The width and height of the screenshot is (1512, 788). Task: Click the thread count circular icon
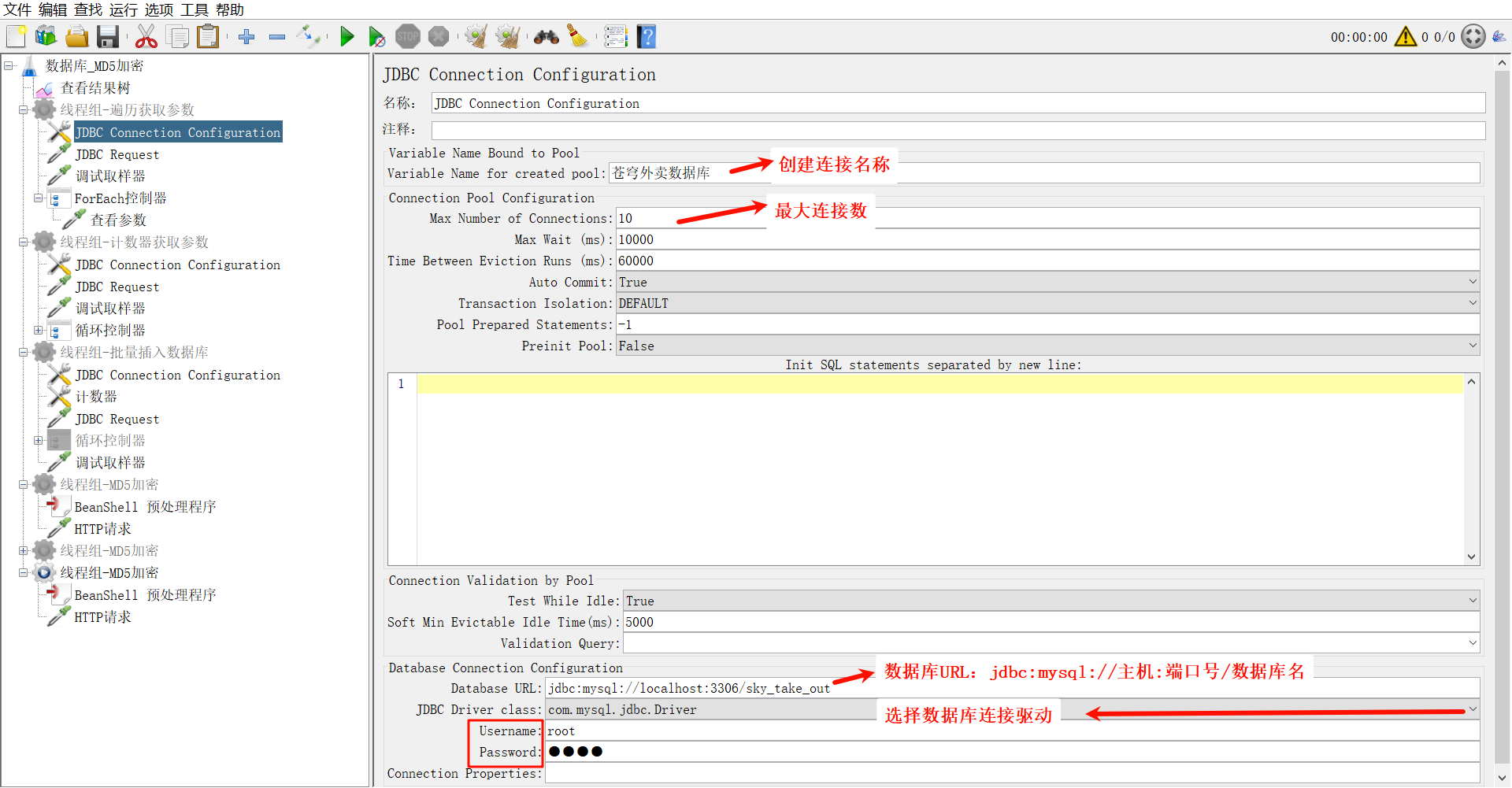coord(1473,36)
